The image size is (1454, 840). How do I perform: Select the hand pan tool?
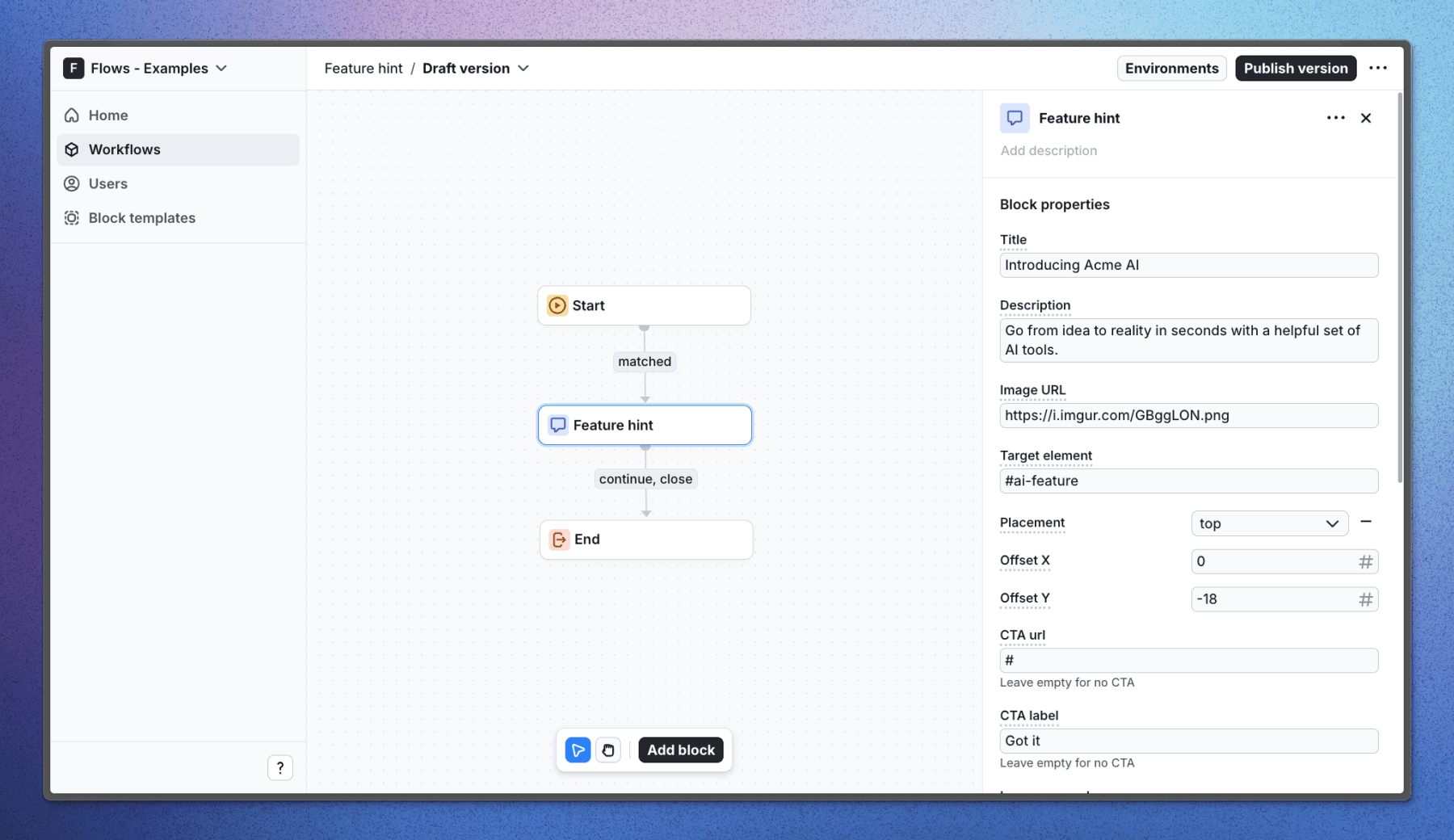[608, 750]
